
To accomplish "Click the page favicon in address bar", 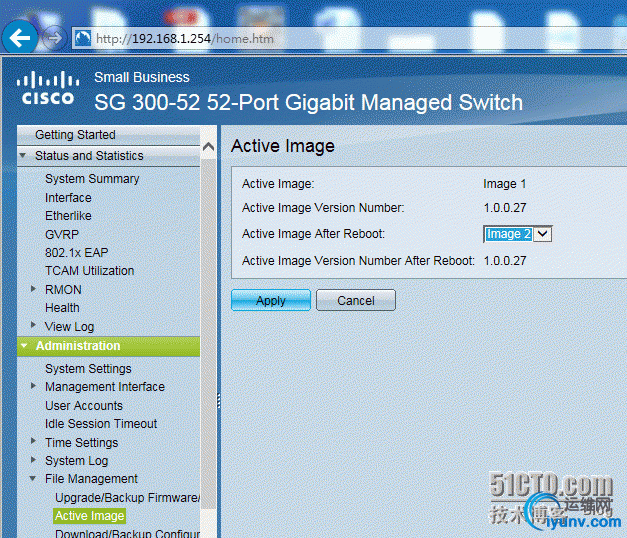I will (x=83, y=39).
